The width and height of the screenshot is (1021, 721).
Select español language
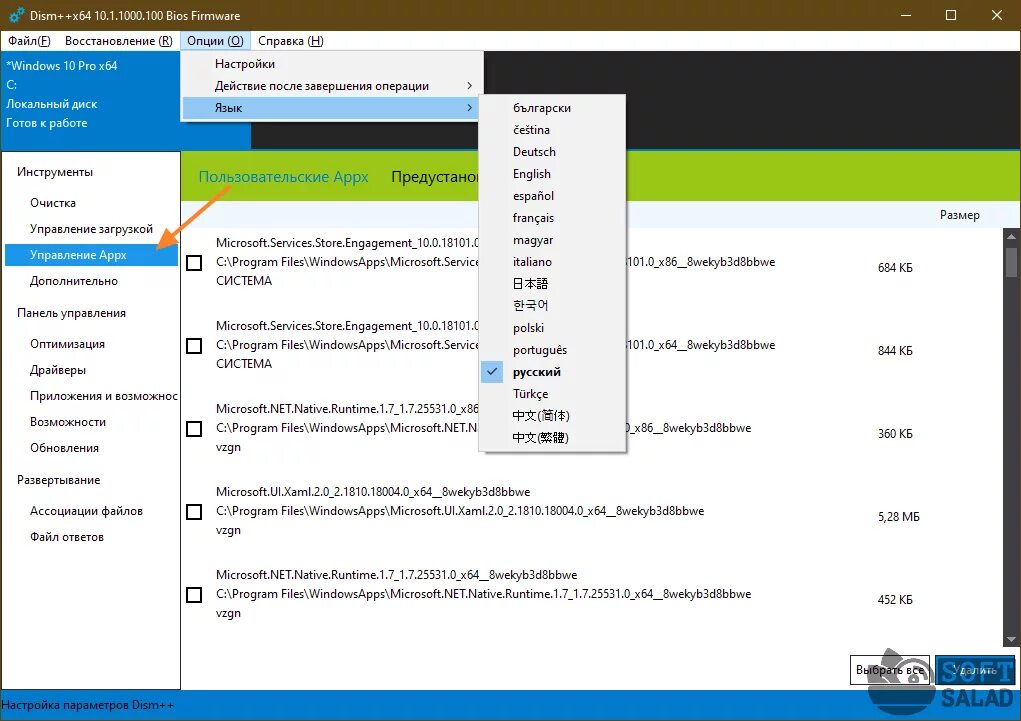point(552,196)
